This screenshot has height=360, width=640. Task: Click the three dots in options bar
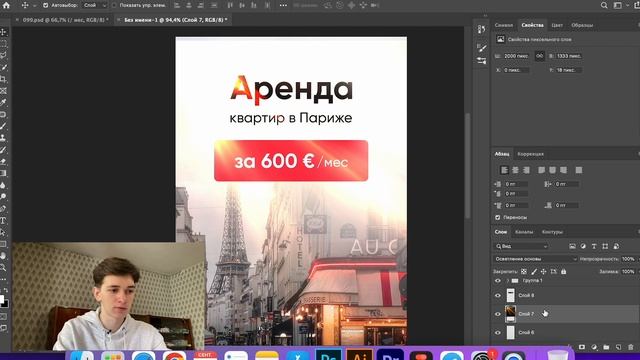coord(283,5)
